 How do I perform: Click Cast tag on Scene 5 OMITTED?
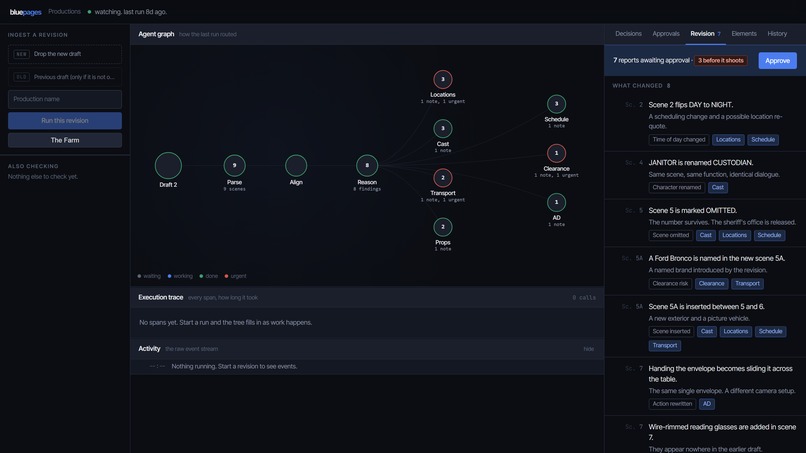pos(705,235)
